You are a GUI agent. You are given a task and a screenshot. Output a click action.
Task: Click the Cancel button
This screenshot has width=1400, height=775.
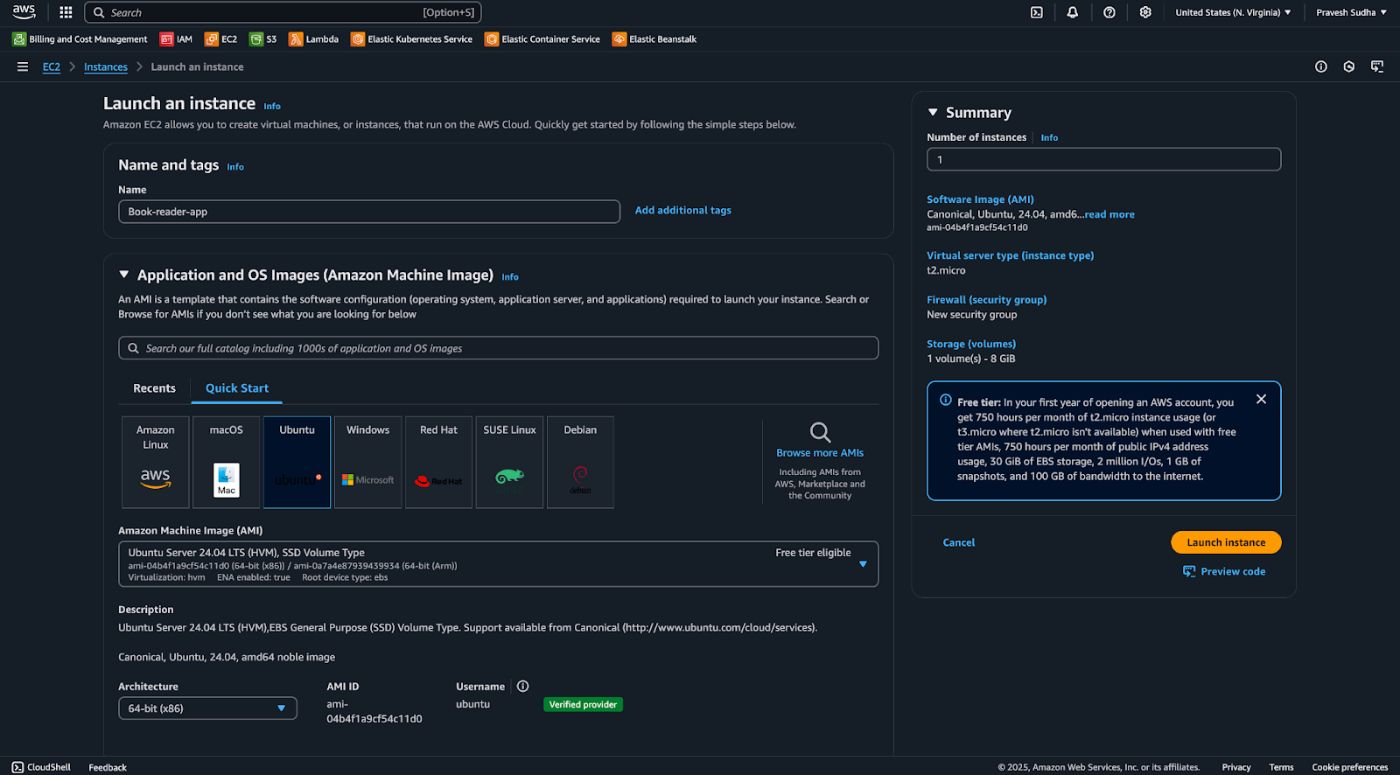pyautogui.click(x=958, y=542)
